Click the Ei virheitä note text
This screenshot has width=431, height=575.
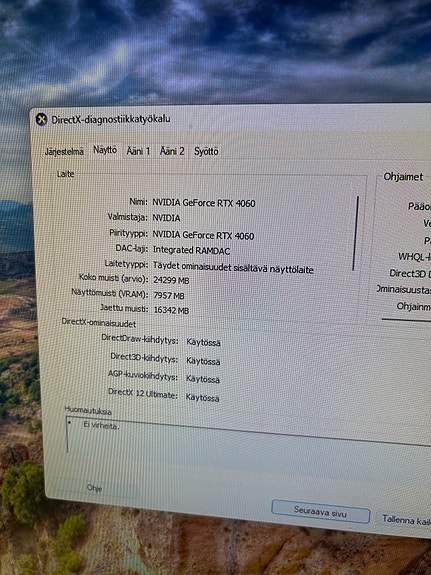(101, 425)
